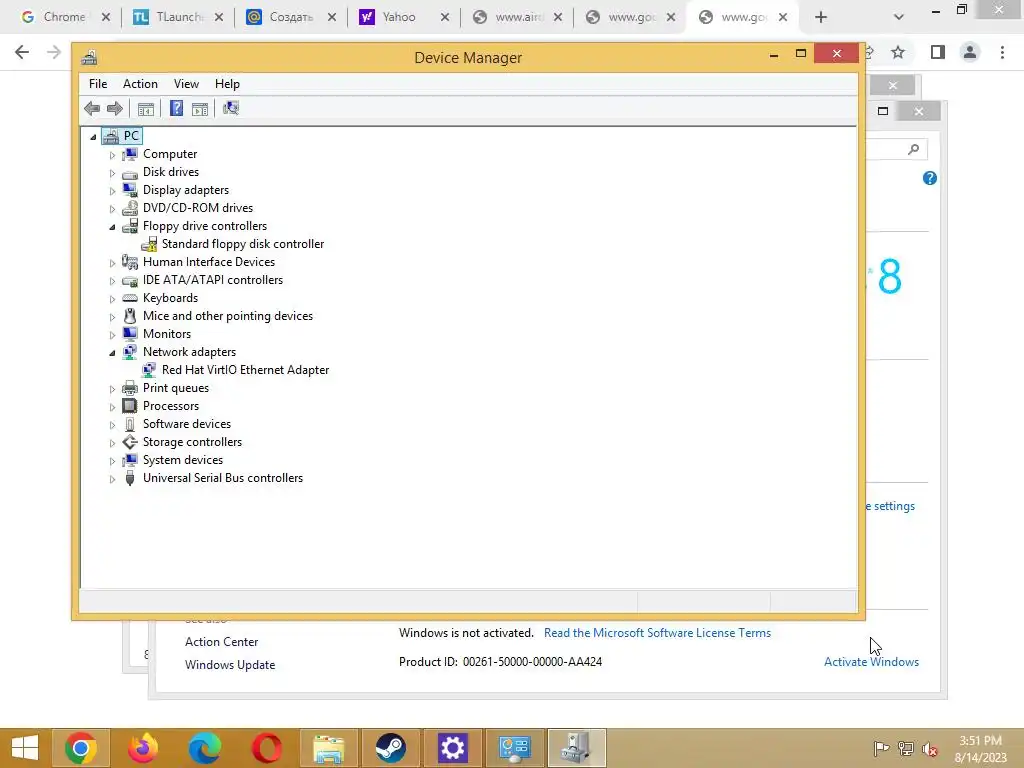Click the blue help icon in System window
1024x768 pixels.
tap(929, 178)
